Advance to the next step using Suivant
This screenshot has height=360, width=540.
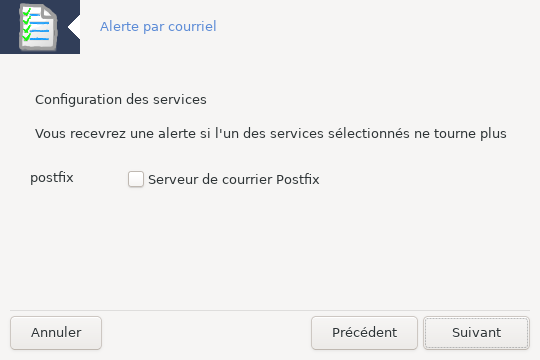pos(476,333)
